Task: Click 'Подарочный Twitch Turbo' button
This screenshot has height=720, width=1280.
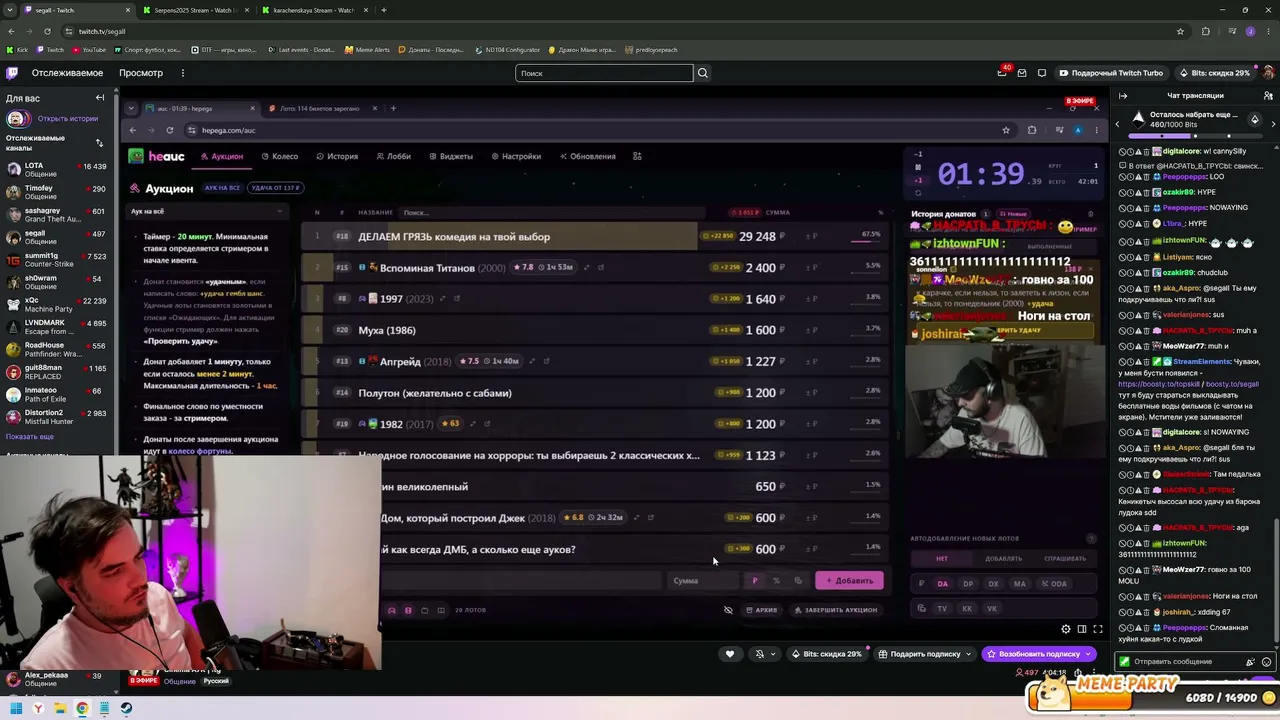Action: pos(1111,73)
